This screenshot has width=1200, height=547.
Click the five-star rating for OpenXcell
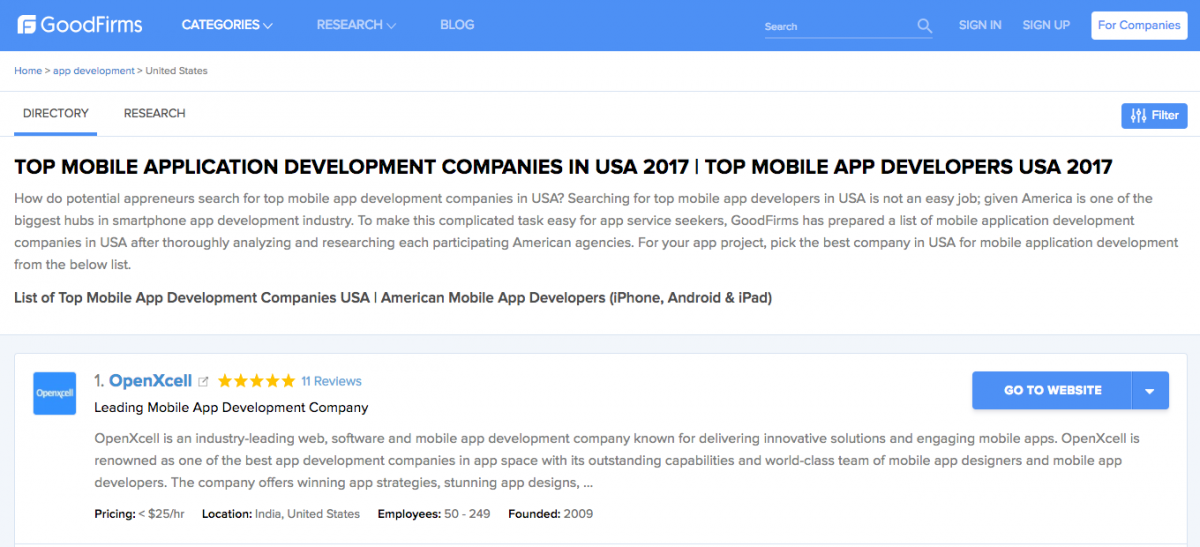tap(256, 381)
